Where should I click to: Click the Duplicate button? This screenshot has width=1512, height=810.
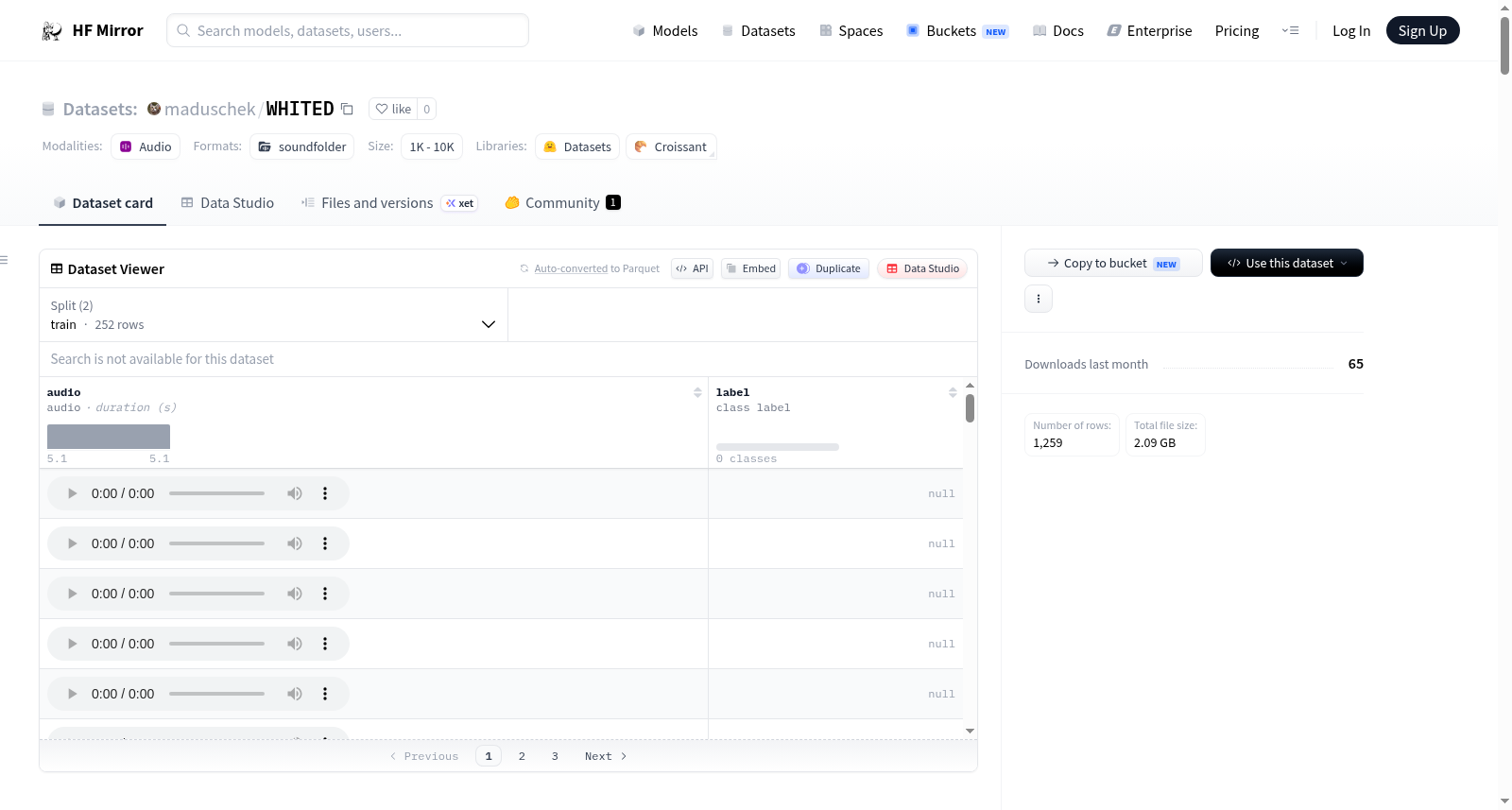(x=829, y=268)
